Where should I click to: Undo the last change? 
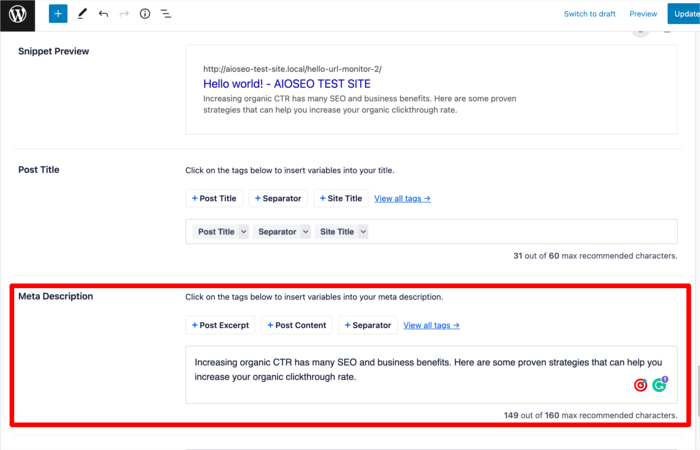point(104,14)
